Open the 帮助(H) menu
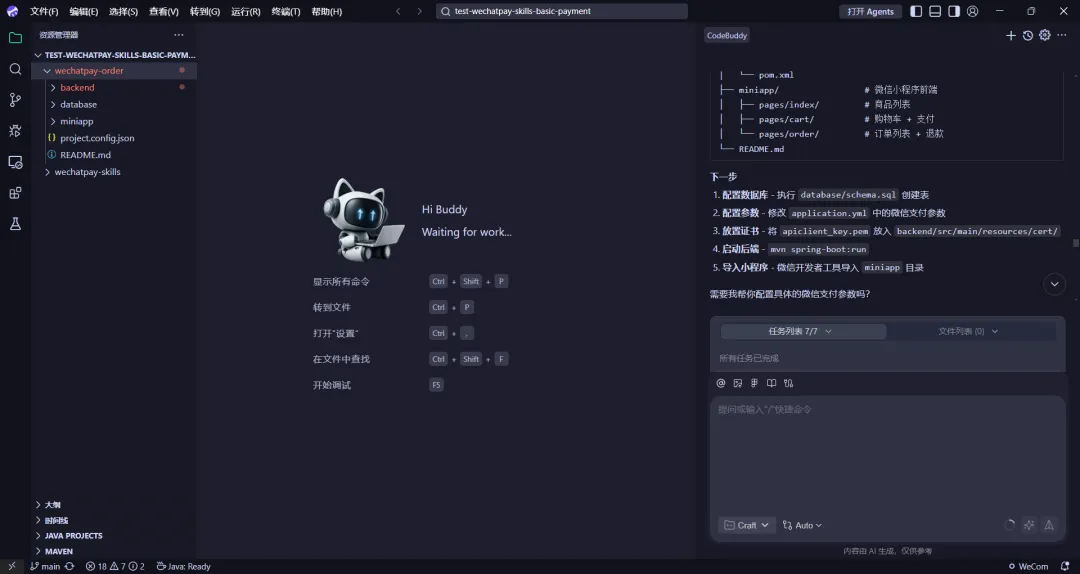This screenshot has height=574, width=1080. pos(326,11)
